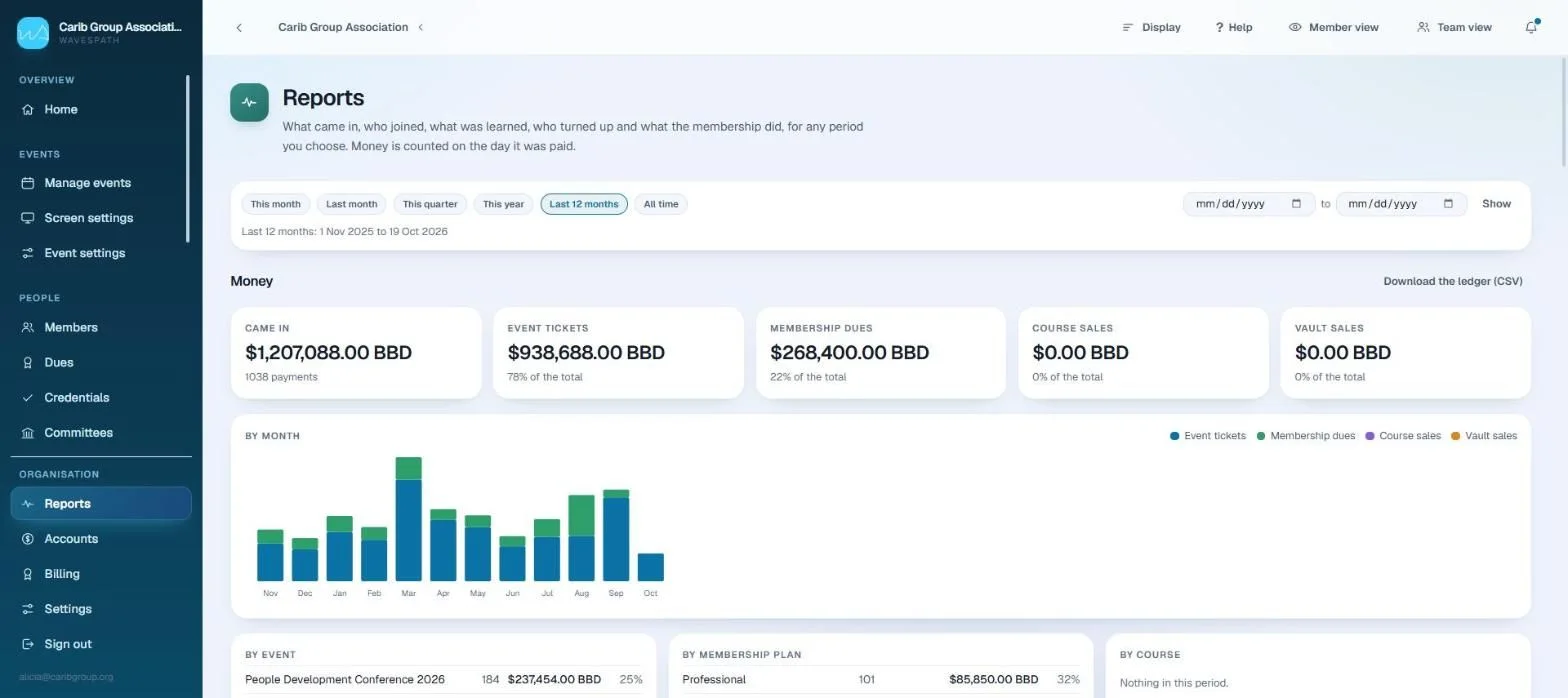Toggle Vault sales legend entry

(x=1484, y=436)
